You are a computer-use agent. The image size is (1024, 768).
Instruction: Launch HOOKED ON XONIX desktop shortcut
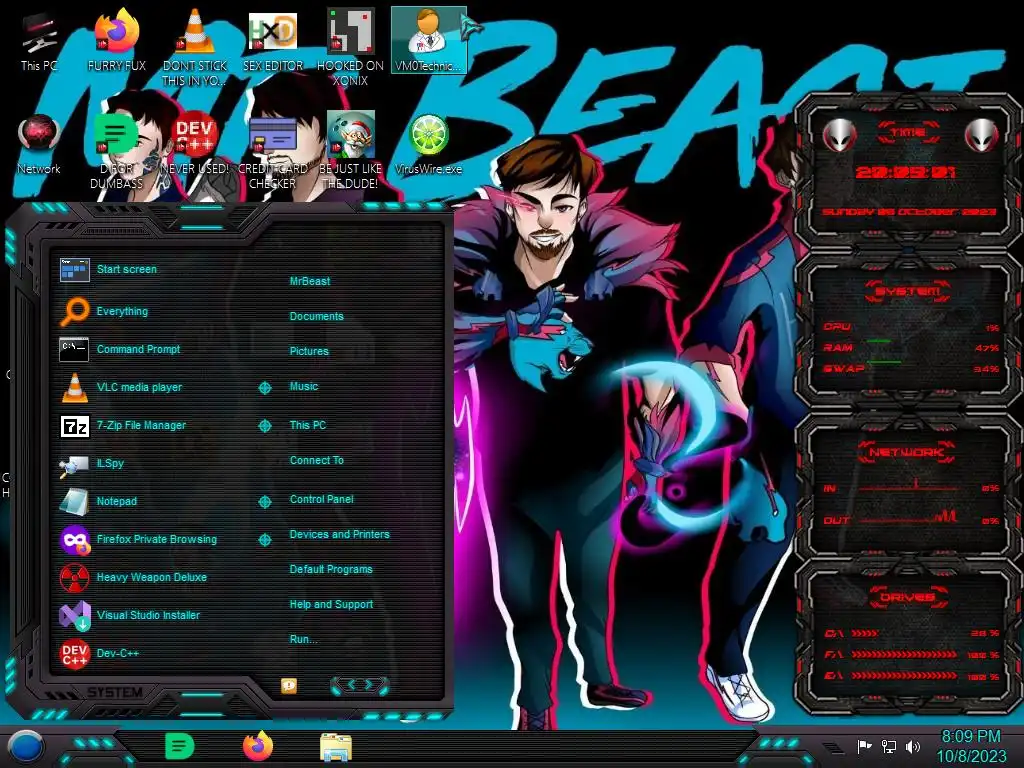tap(350, 47)
